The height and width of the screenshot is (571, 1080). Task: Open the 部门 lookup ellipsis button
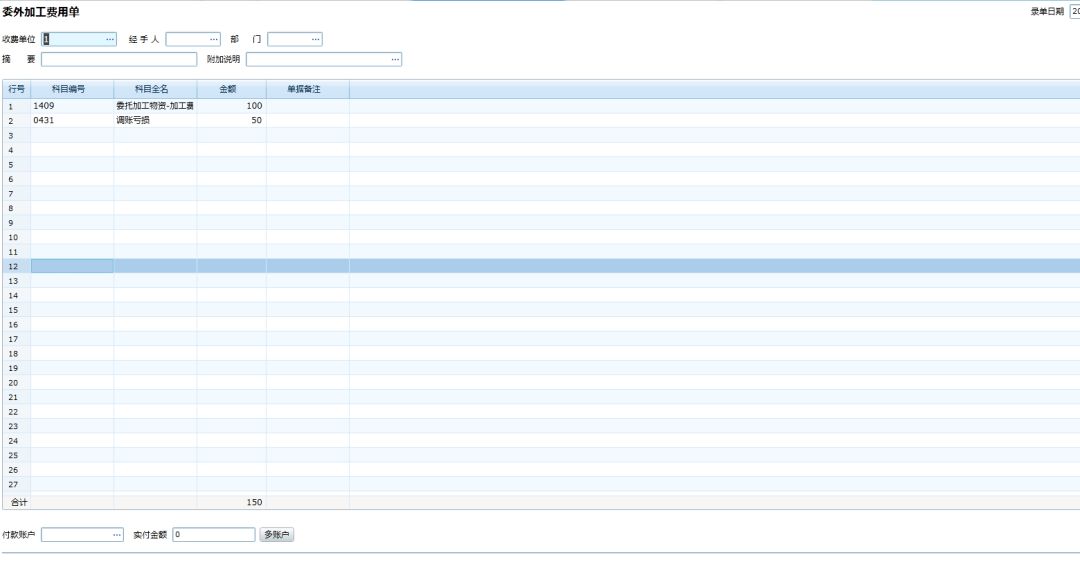pos(315,39)
